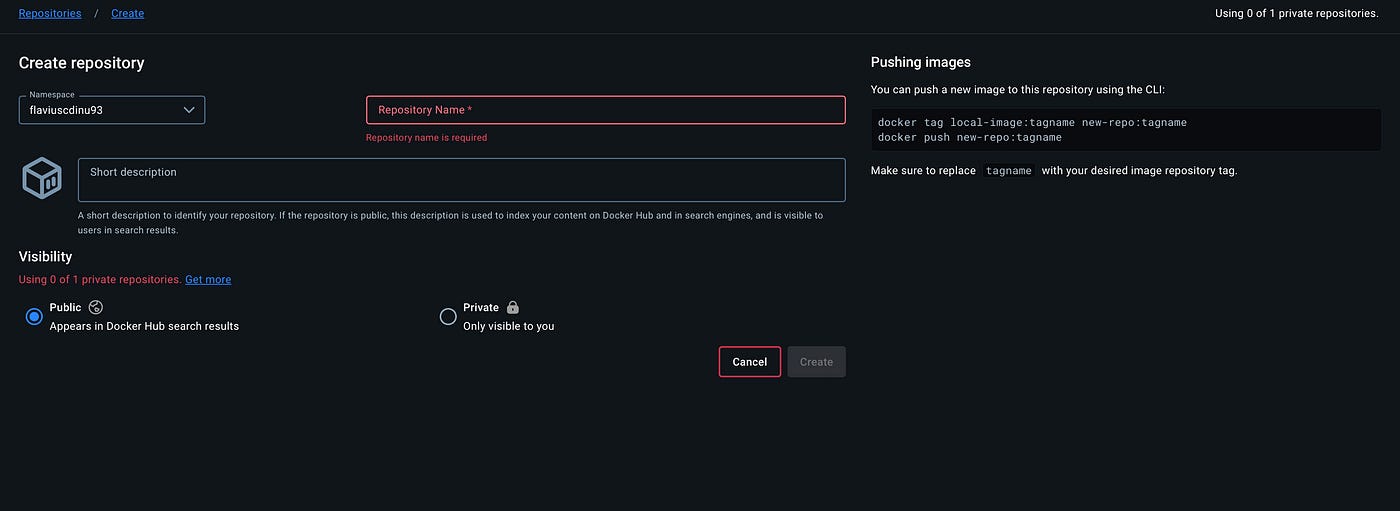Click the 'Visibility' heading

click(x=46, y=257)
